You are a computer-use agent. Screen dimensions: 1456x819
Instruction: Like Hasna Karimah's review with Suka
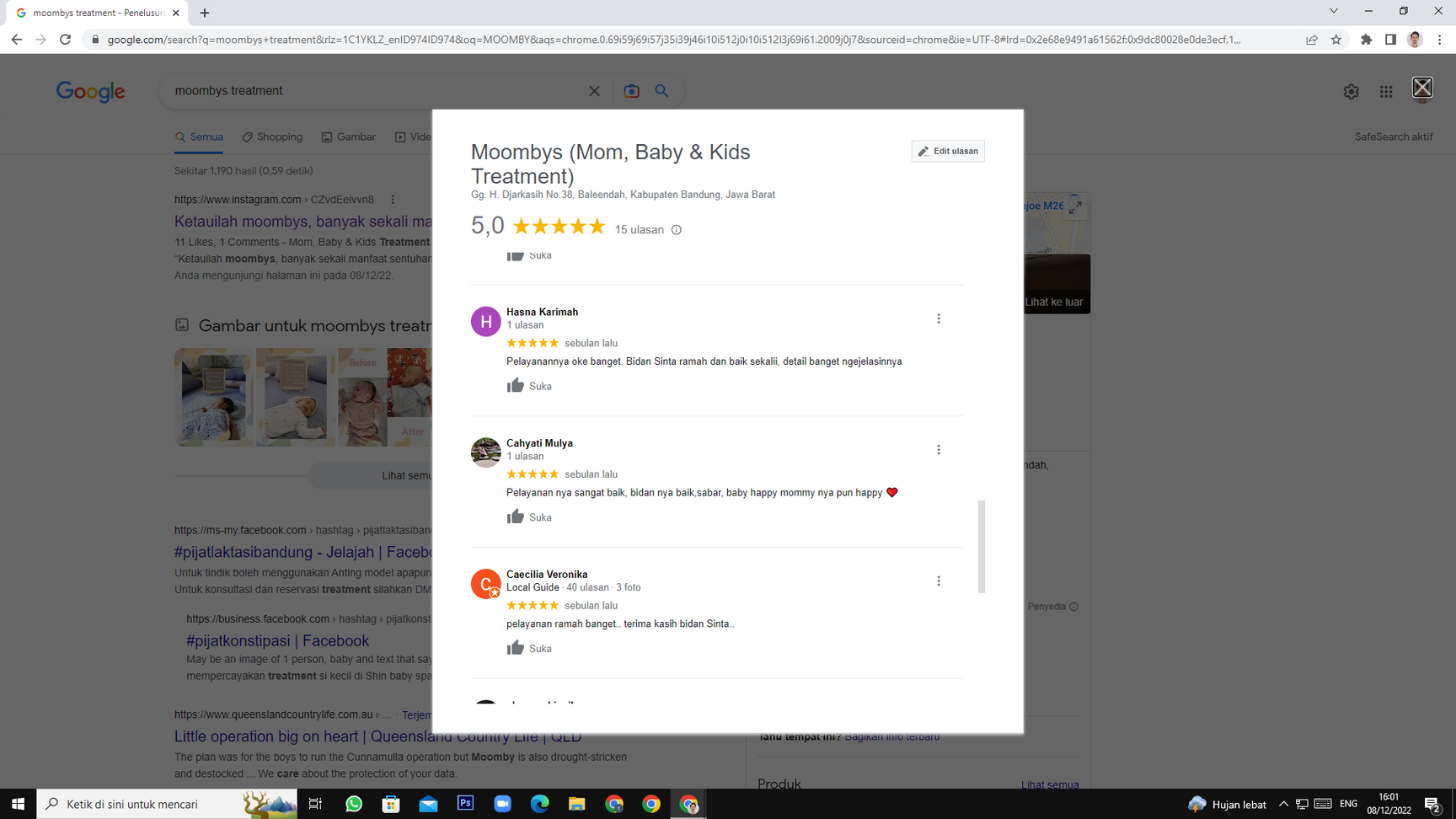pos(529,386)
